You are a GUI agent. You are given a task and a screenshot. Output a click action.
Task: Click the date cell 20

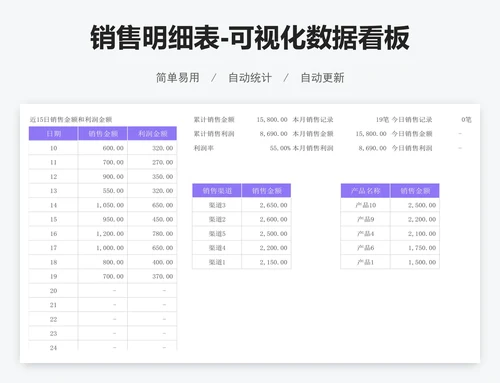53,291
